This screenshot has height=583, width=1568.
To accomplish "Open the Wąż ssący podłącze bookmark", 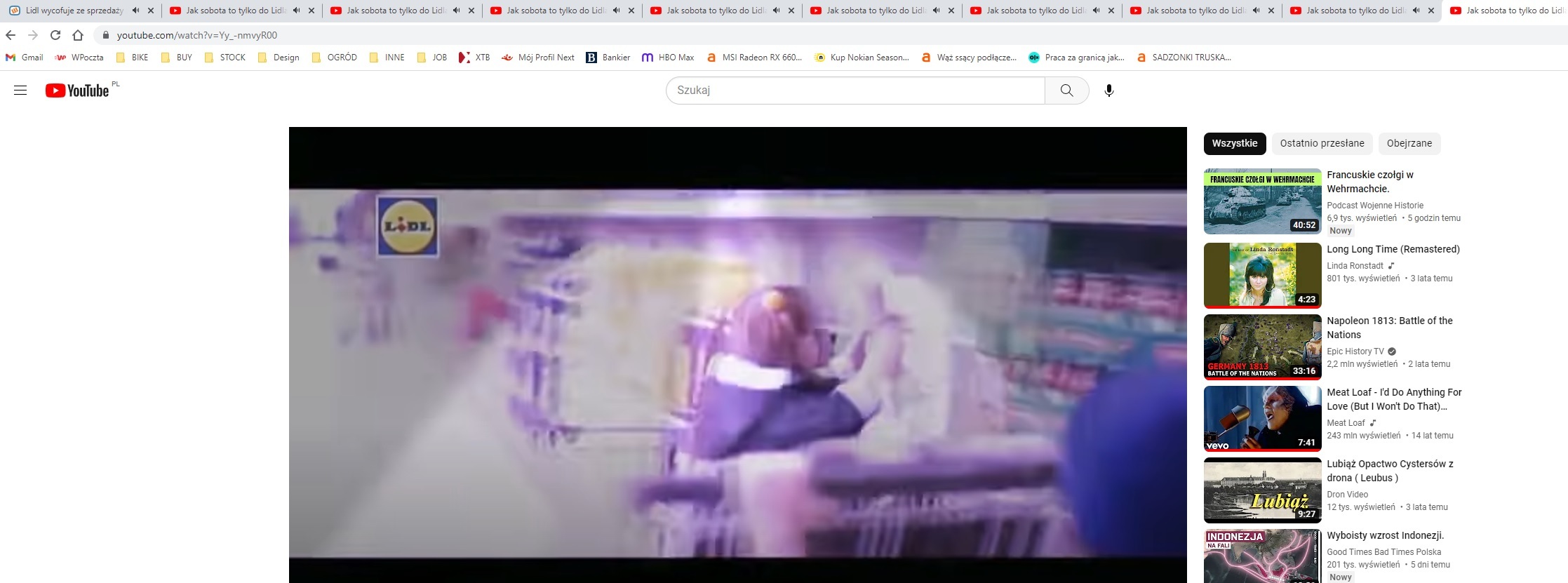I will click(x=969, y=58).
